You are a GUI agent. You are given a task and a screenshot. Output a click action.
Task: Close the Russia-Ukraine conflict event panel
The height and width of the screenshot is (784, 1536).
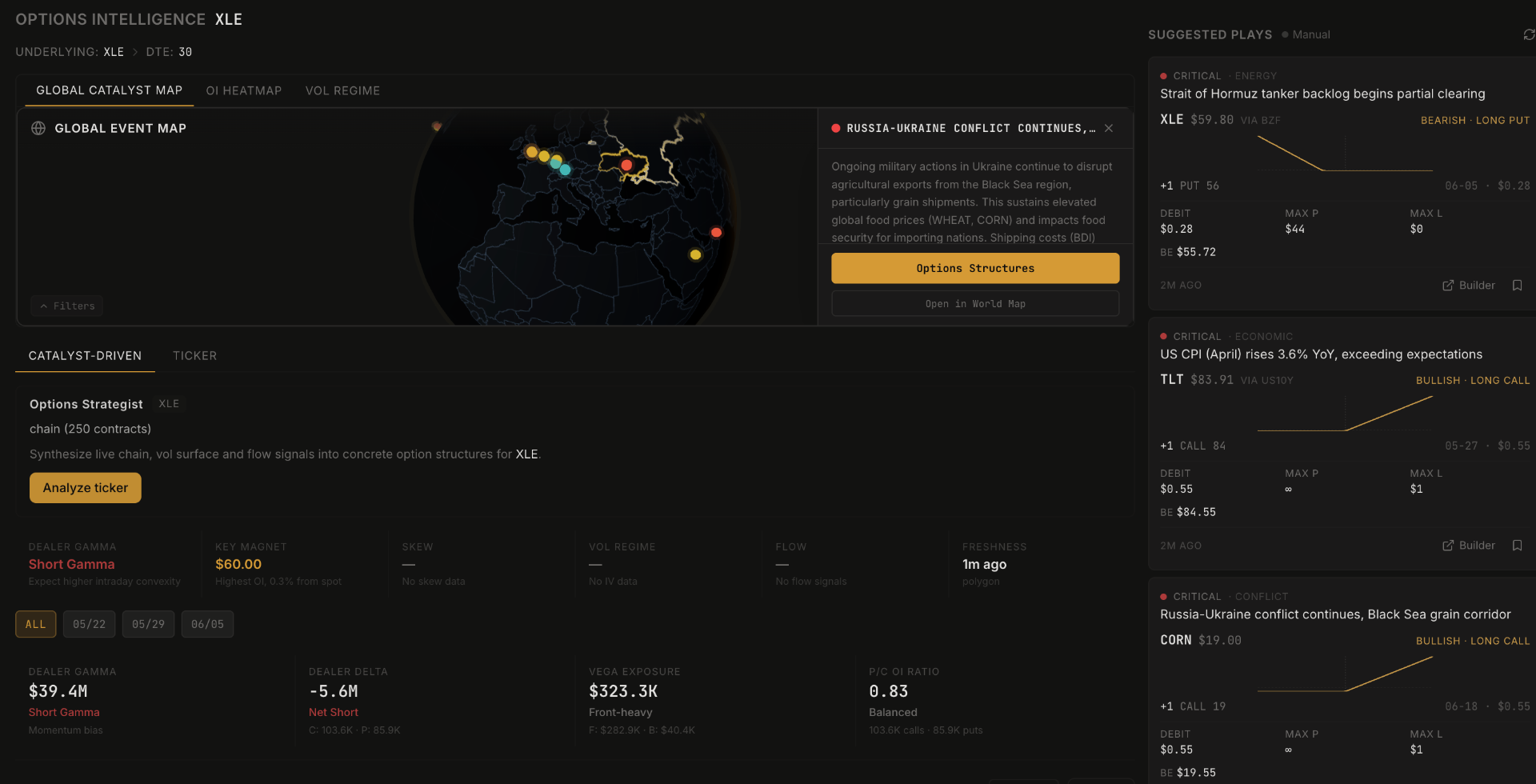1109,128
